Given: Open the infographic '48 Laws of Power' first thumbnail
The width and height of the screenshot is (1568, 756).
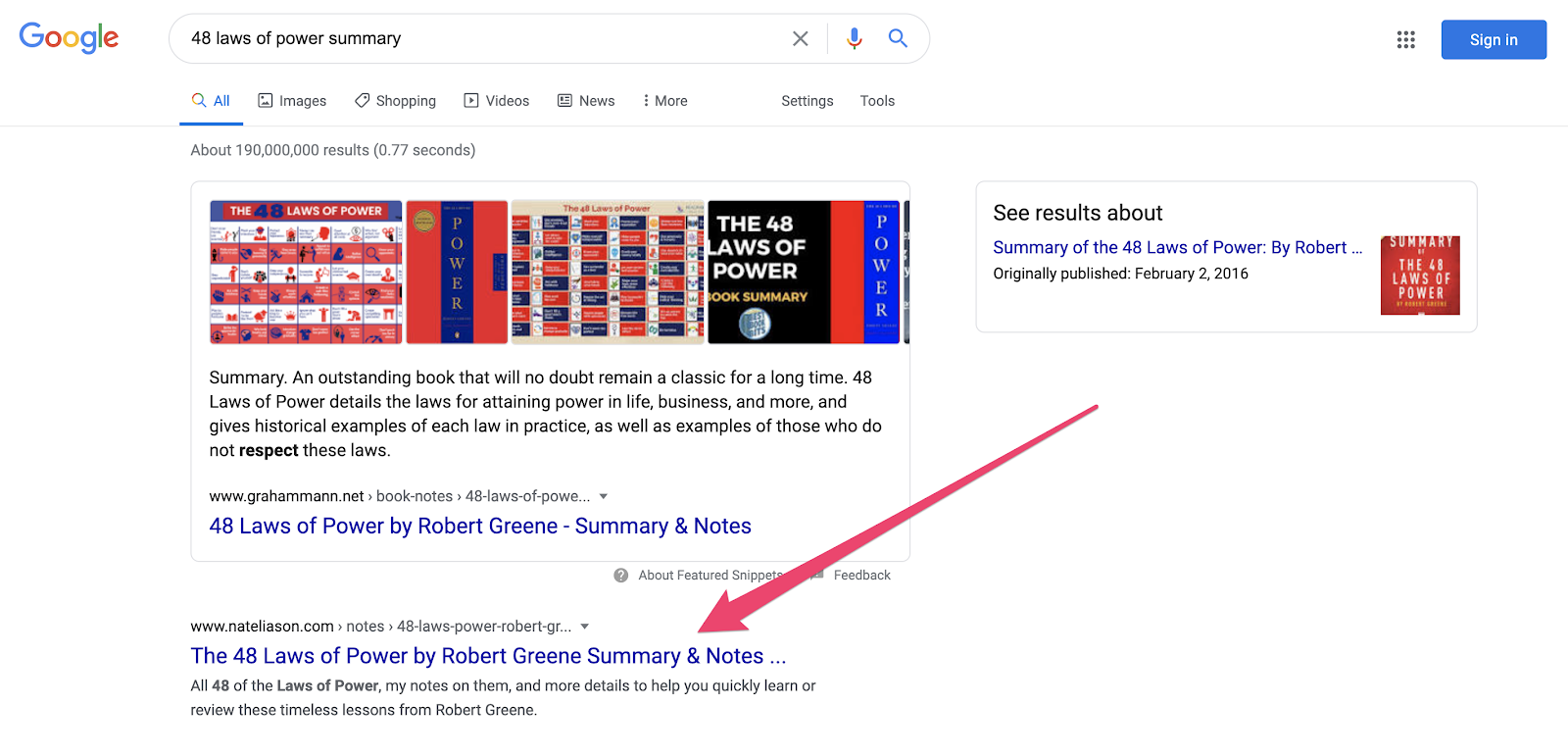Looking at the screenshot, I should (306, 273).
